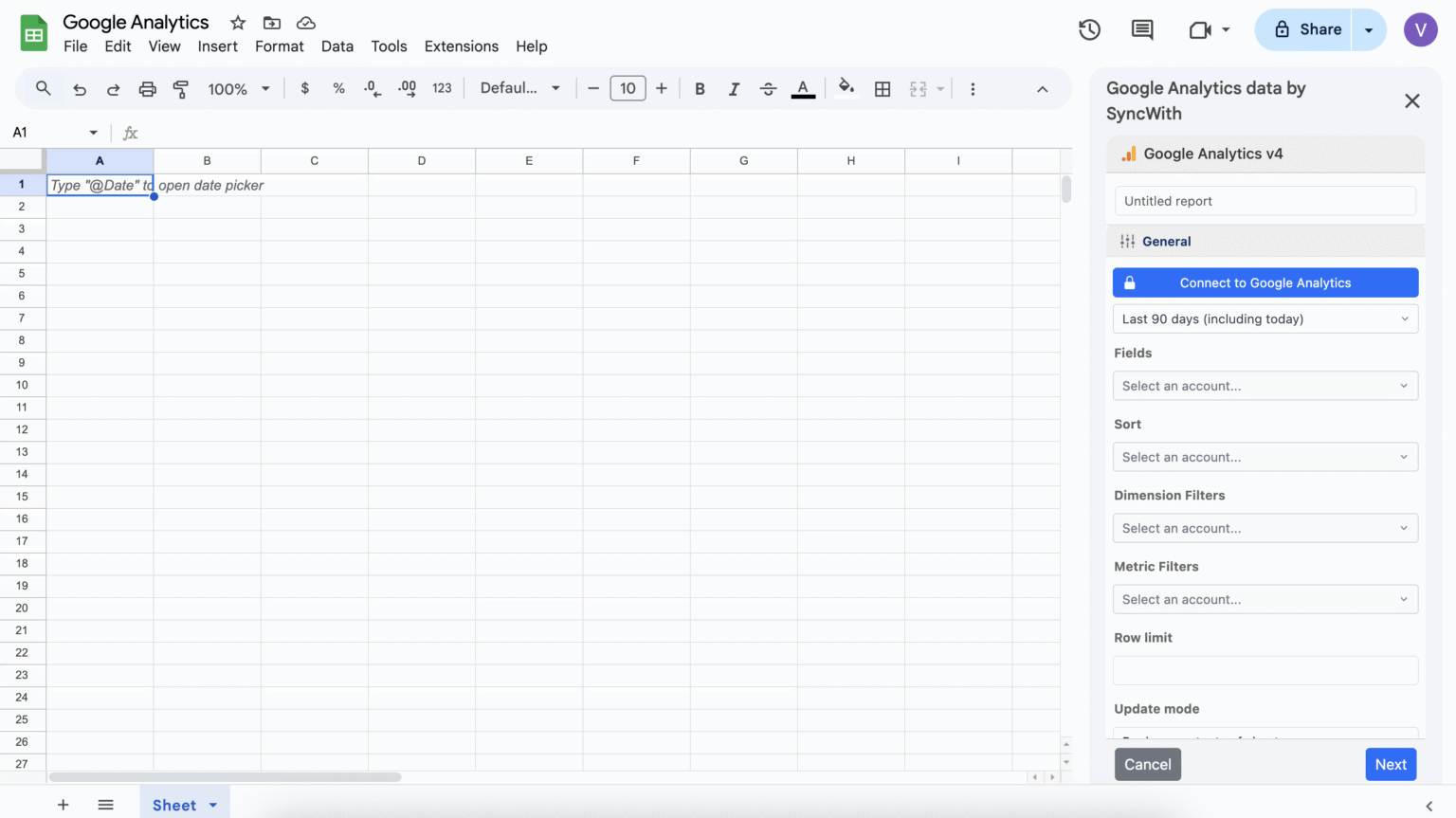Search the menus magnifier icon
Screen dimensions: 1456x818
[x=43, y=88]
